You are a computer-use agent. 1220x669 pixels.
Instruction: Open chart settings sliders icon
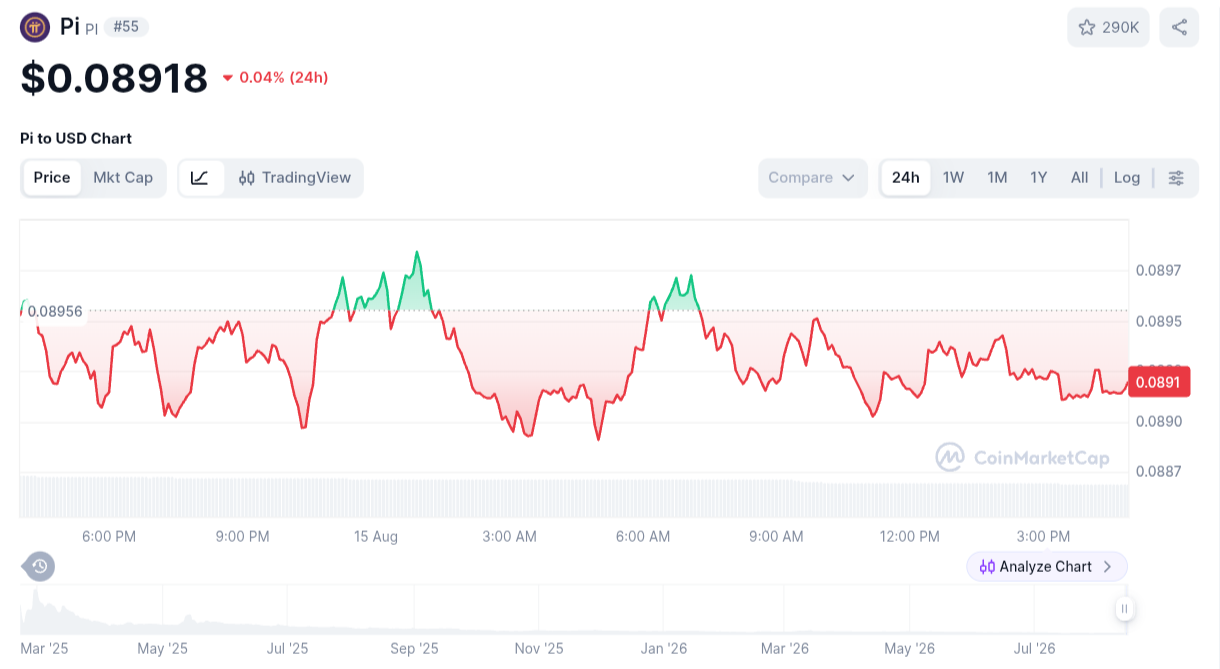(1176, 178)
